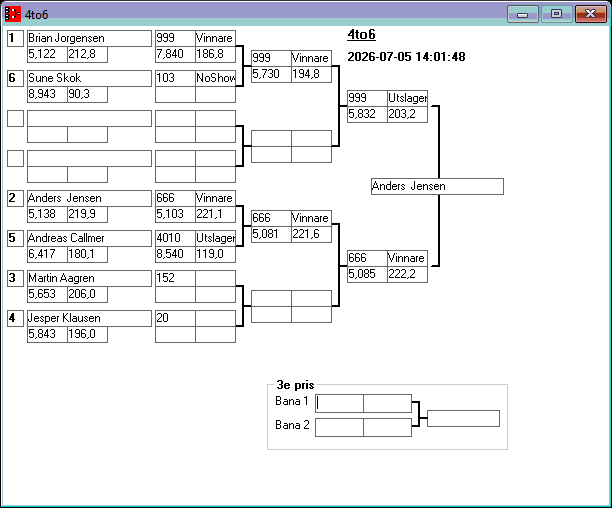Click seed number 4 box
Image resolution: width=612 pixels, height=508 pixels.
(16, 318)
